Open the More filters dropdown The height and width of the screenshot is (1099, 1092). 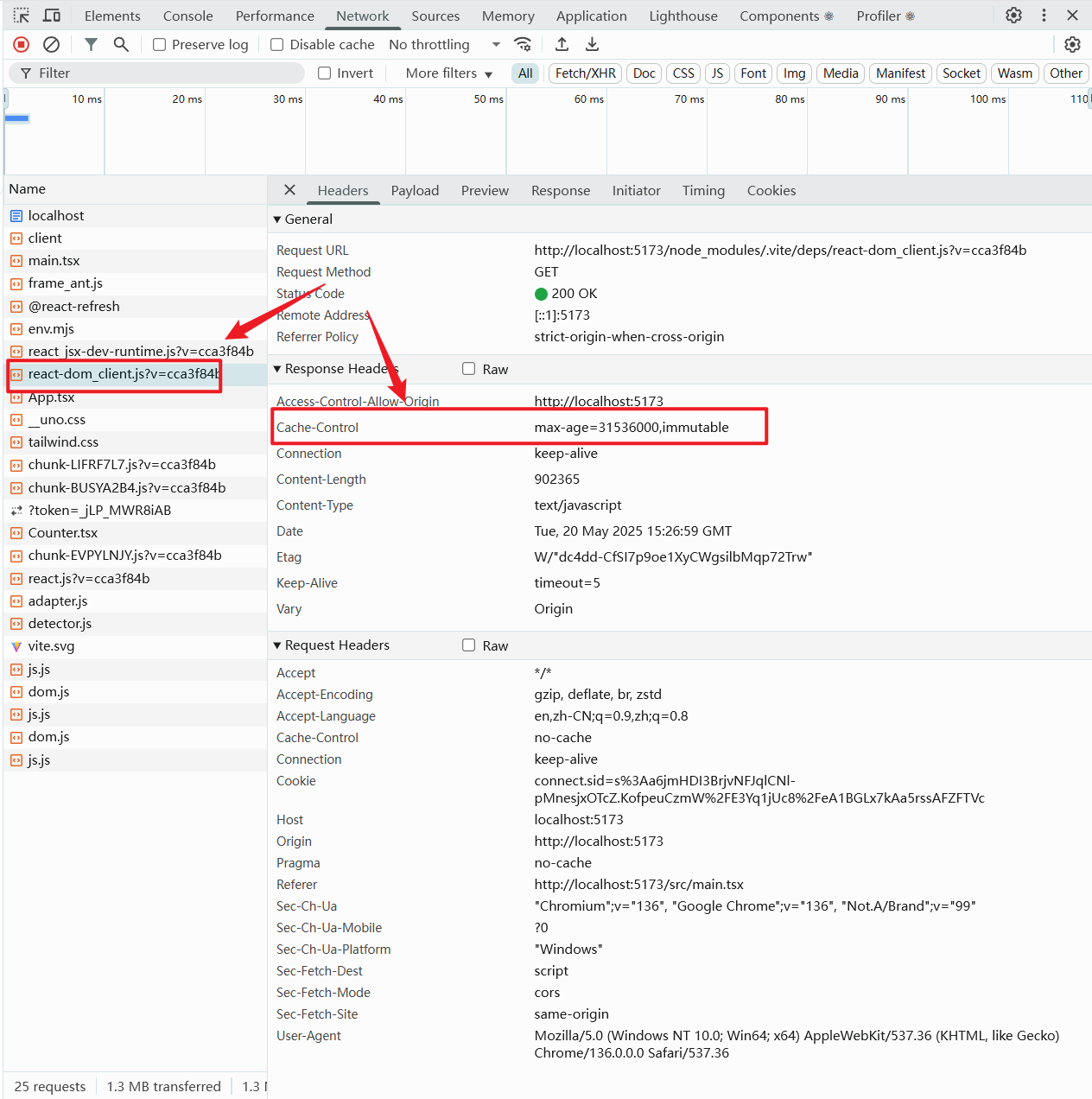(448, 73)
